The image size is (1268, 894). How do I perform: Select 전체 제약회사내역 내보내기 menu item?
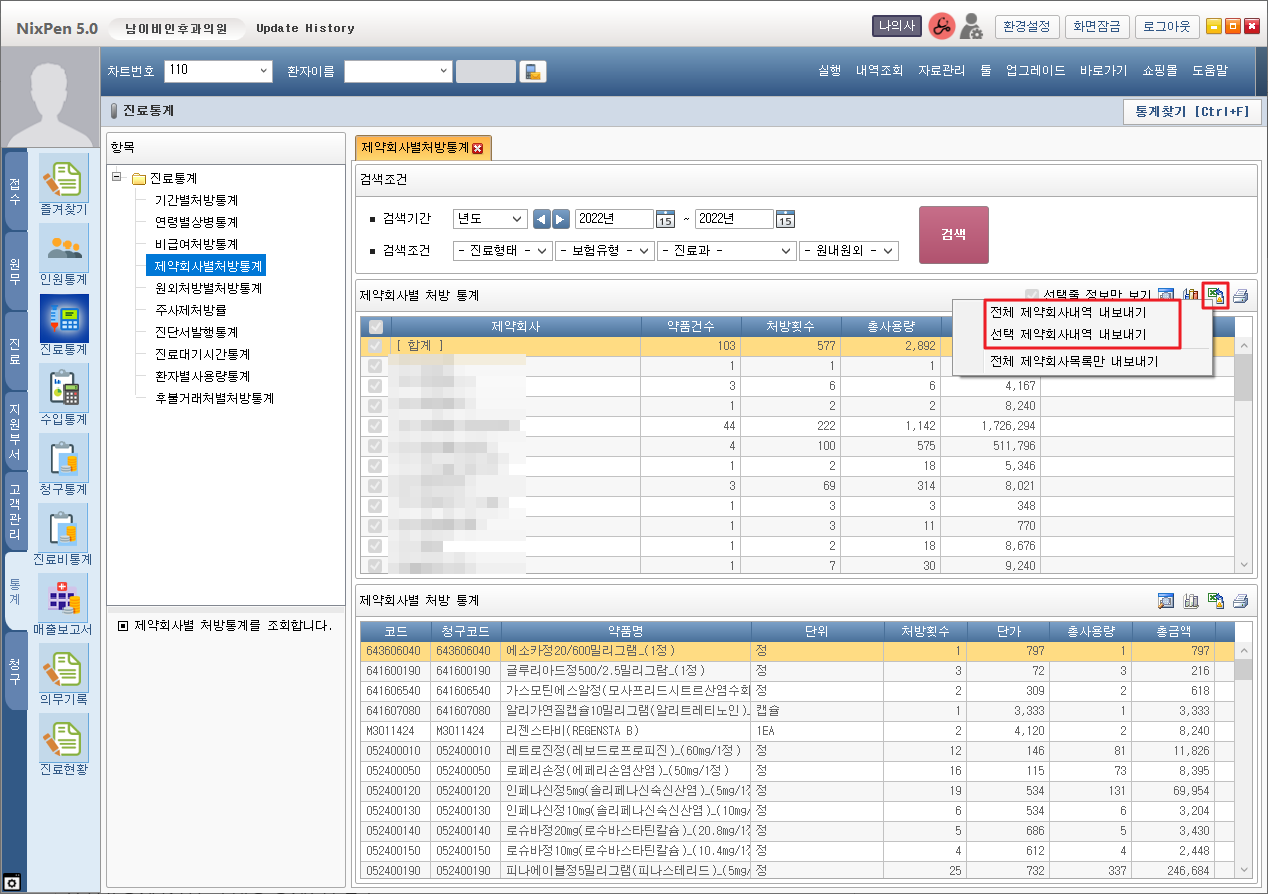(x=1067, y=312)
